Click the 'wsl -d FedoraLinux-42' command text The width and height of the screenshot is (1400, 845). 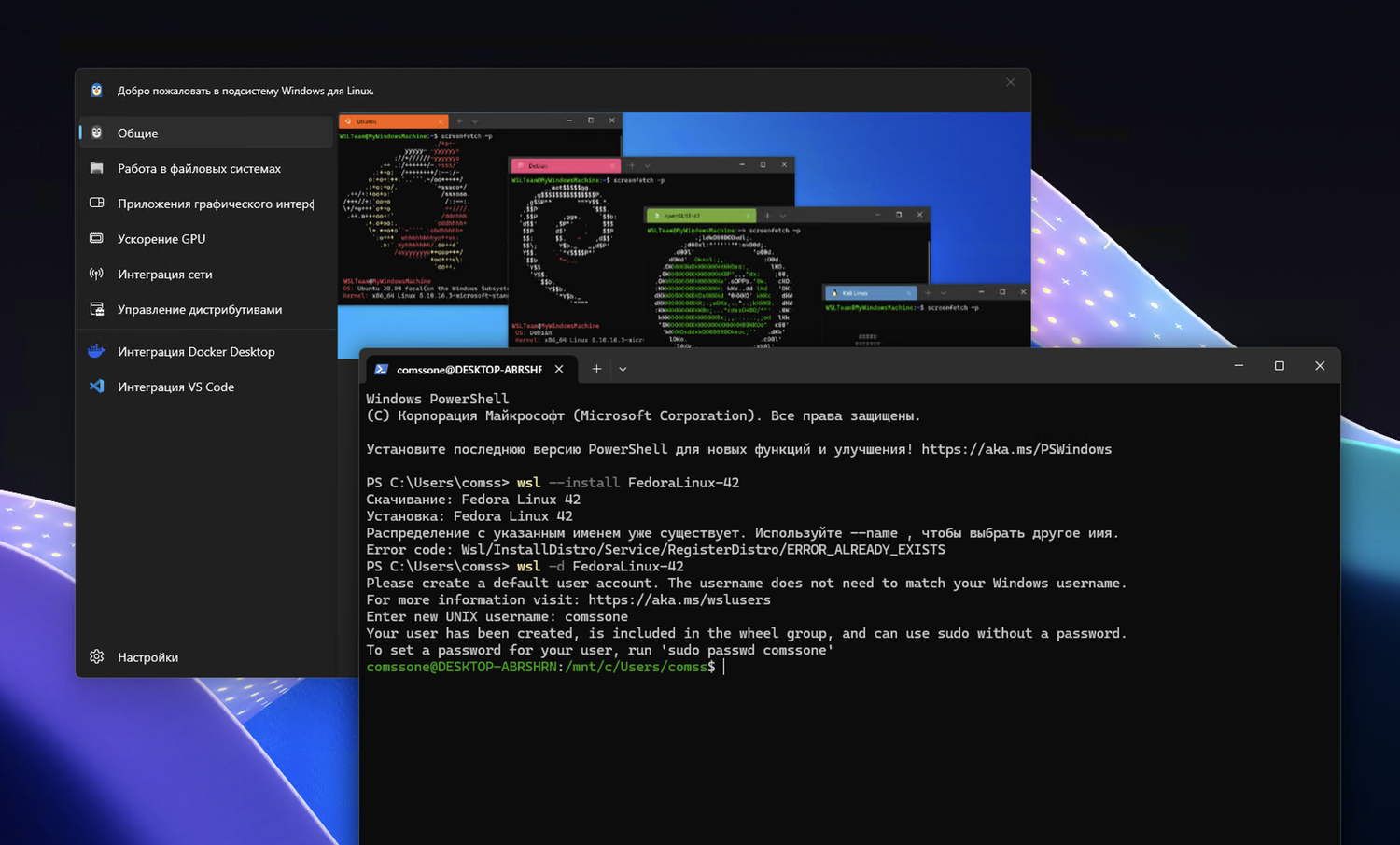[x=600, y=567]
